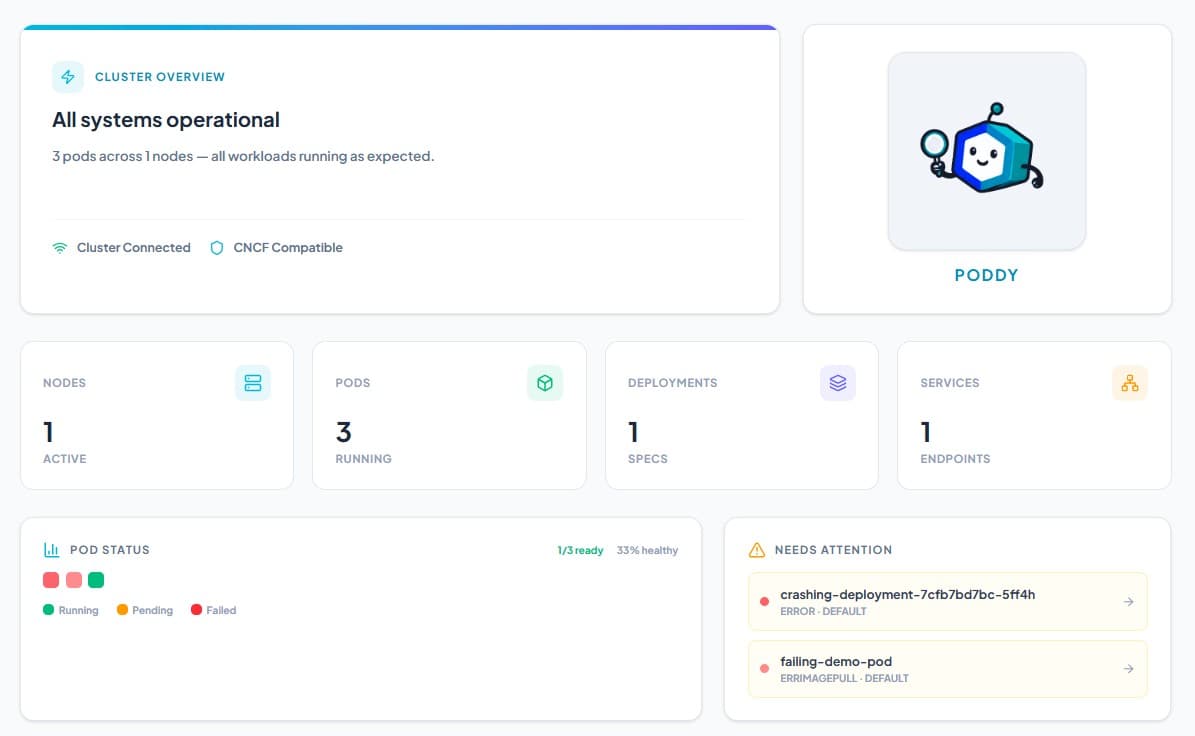Click the SPECS caption on Deployments card

point(648,459)
